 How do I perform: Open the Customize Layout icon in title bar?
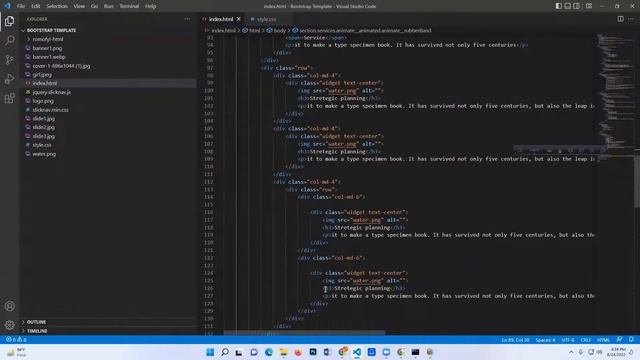[589, 6]
